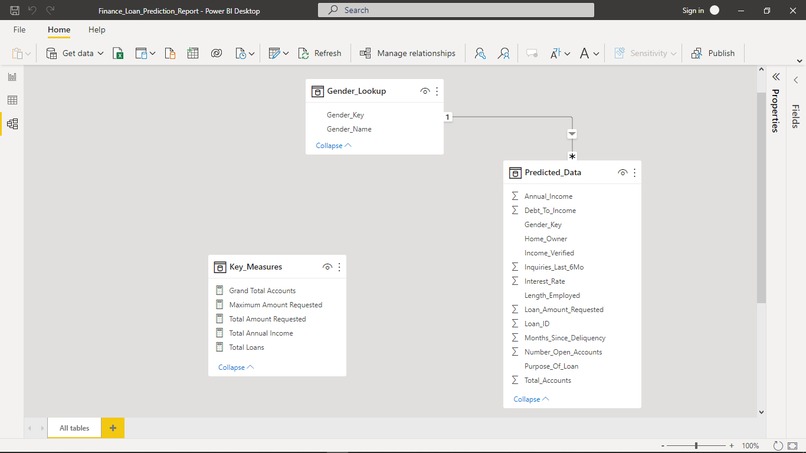Click the zoom slider handle

[x=696, y=445]
